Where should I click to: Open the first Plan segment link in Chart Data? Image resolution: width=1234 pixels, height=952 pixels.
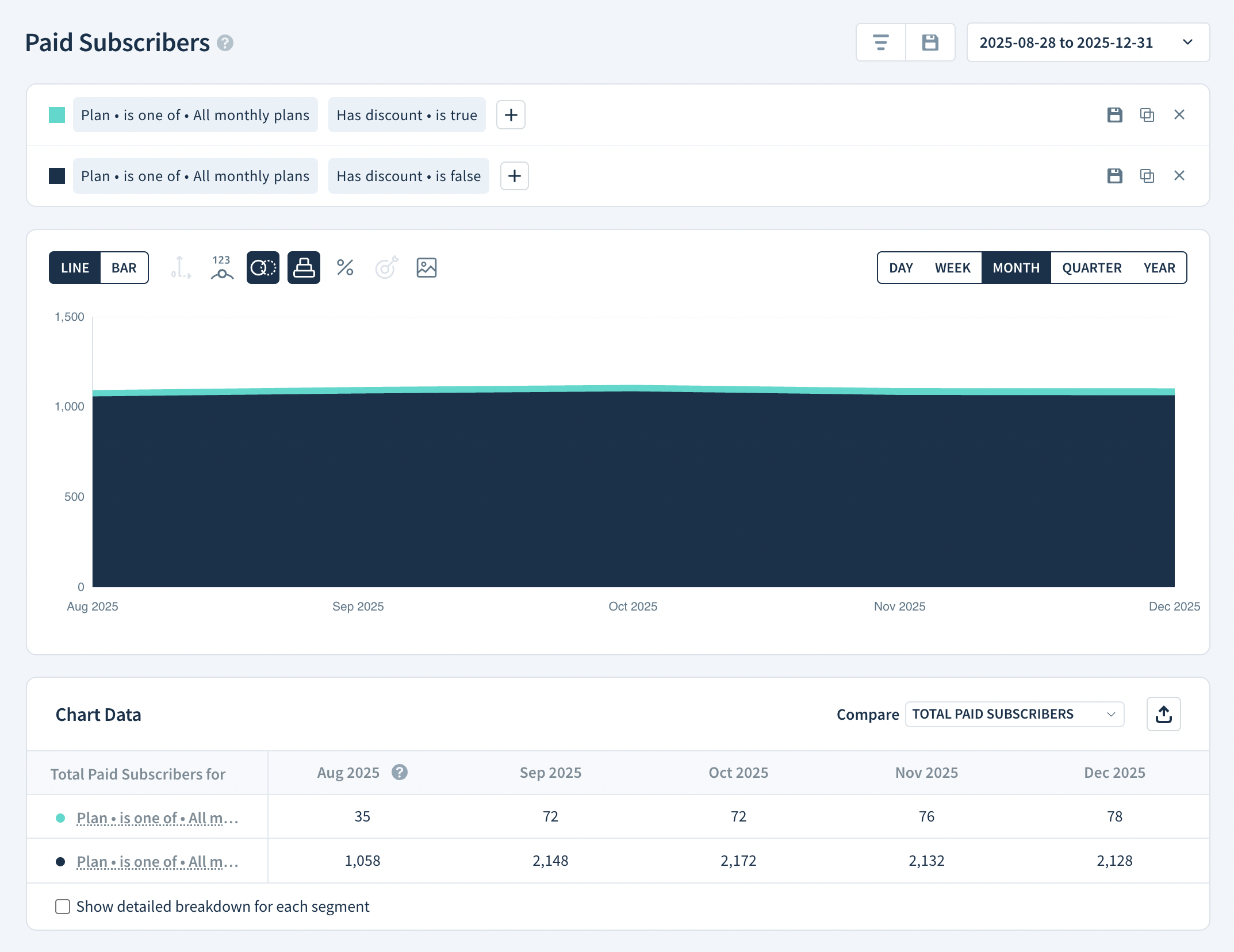click(157, 817)
